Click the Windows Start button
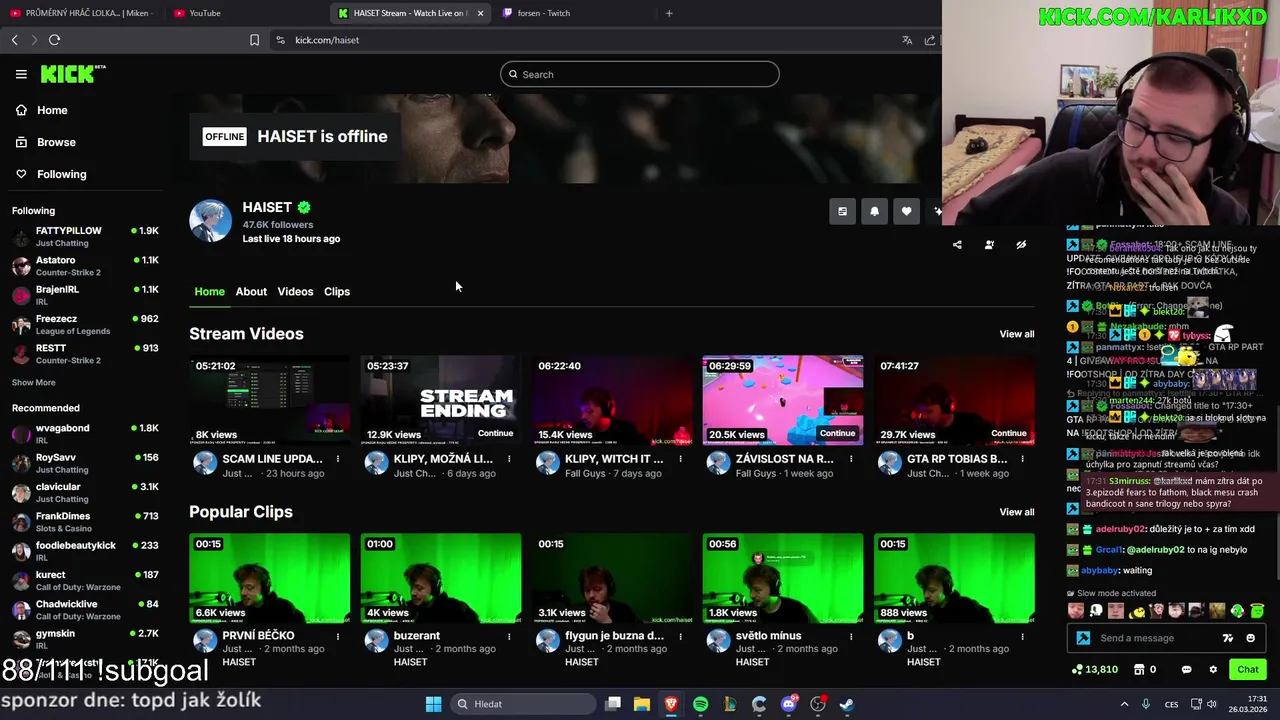1280x720 pixels. (x=433, y=704)
